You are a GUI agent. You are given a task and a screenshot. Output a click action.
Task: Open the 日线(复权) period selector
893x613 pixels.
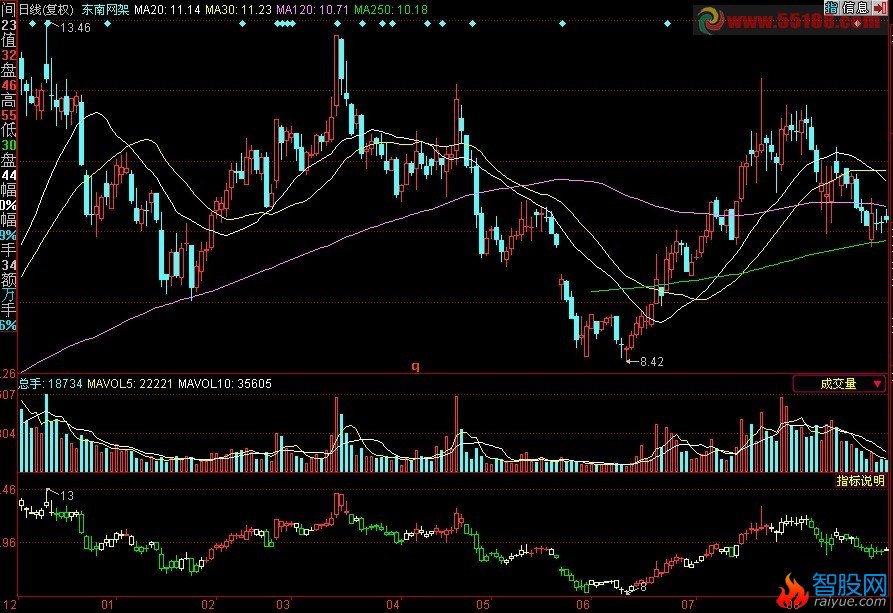[x=45, y=8]
